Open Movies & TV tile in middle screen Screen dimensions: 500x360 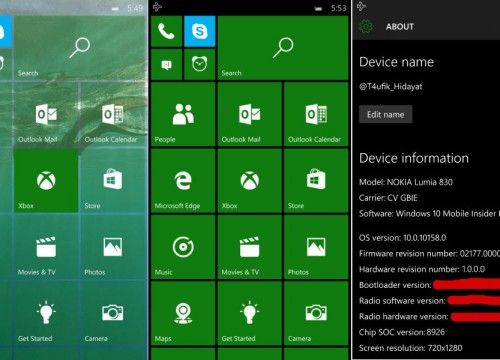pos(250,247)
